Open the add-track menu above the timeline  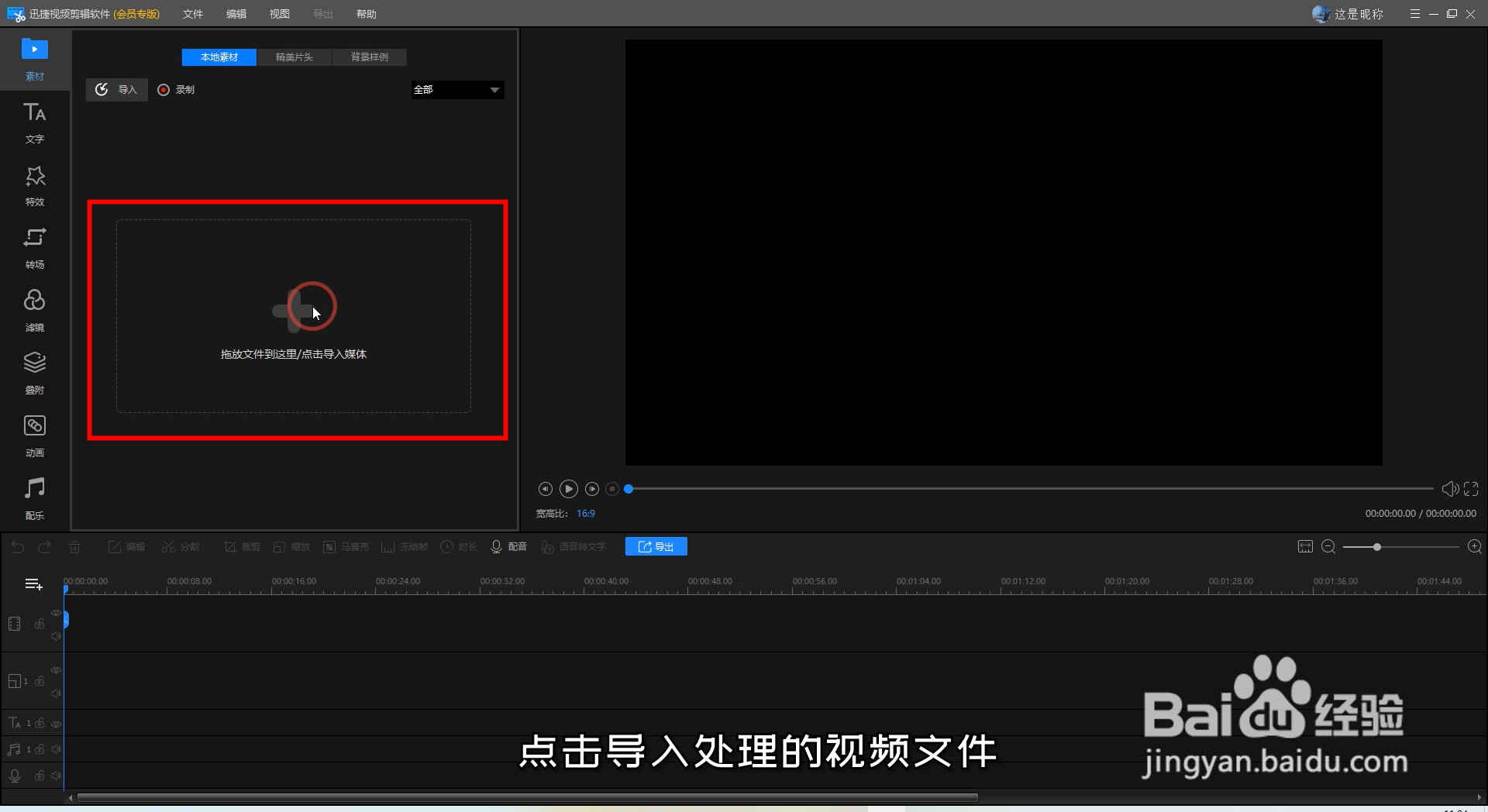[x=33, y=583]
